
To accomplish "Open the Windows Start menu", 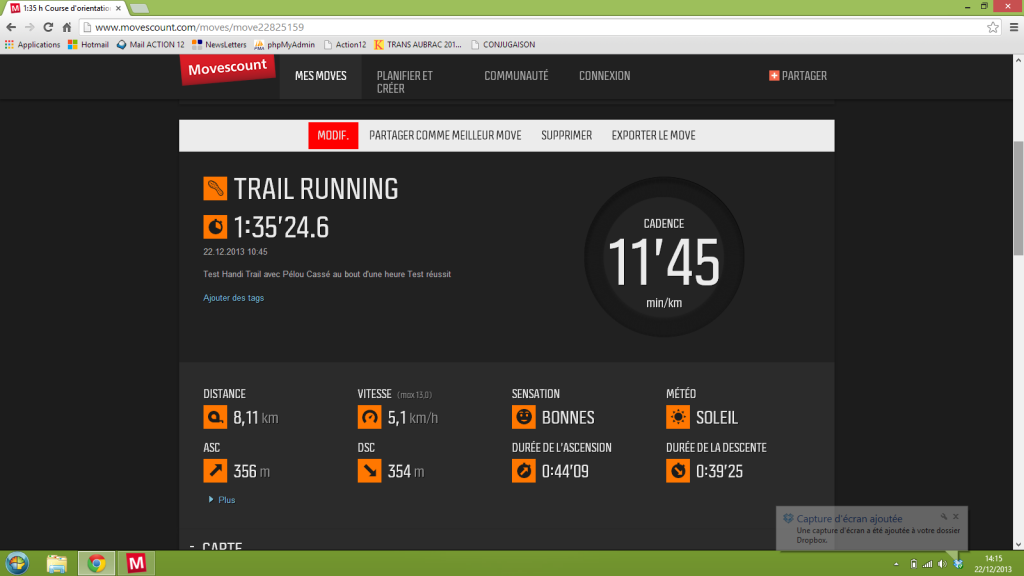I will [17, 563].
